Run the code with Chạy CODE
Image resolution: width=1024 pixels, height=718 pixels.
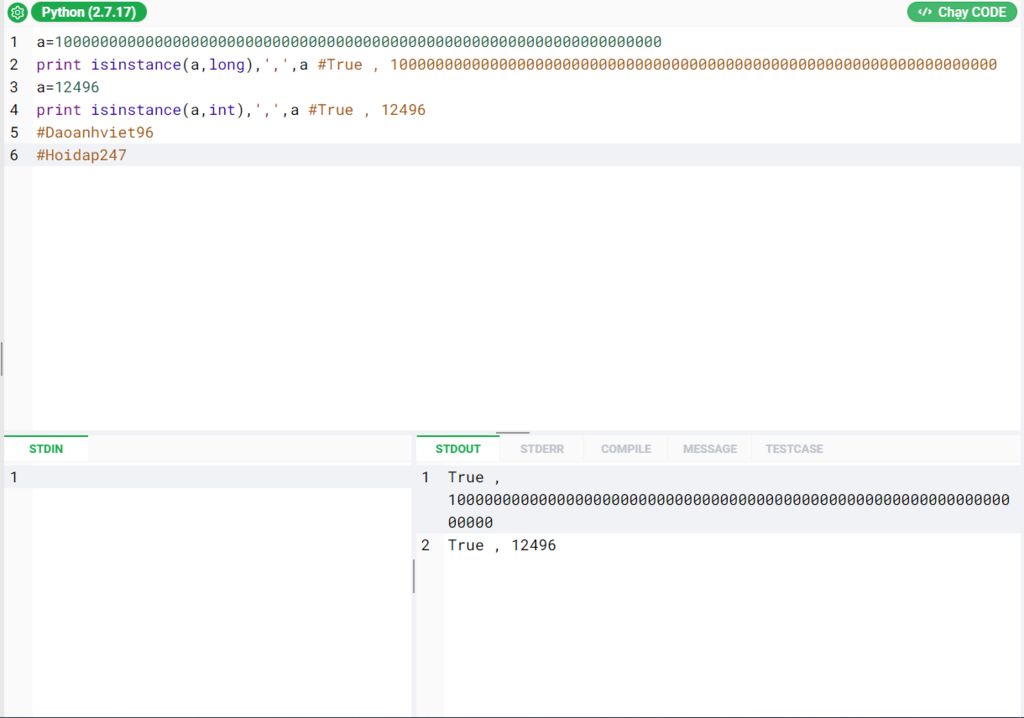tap(961, 13)
